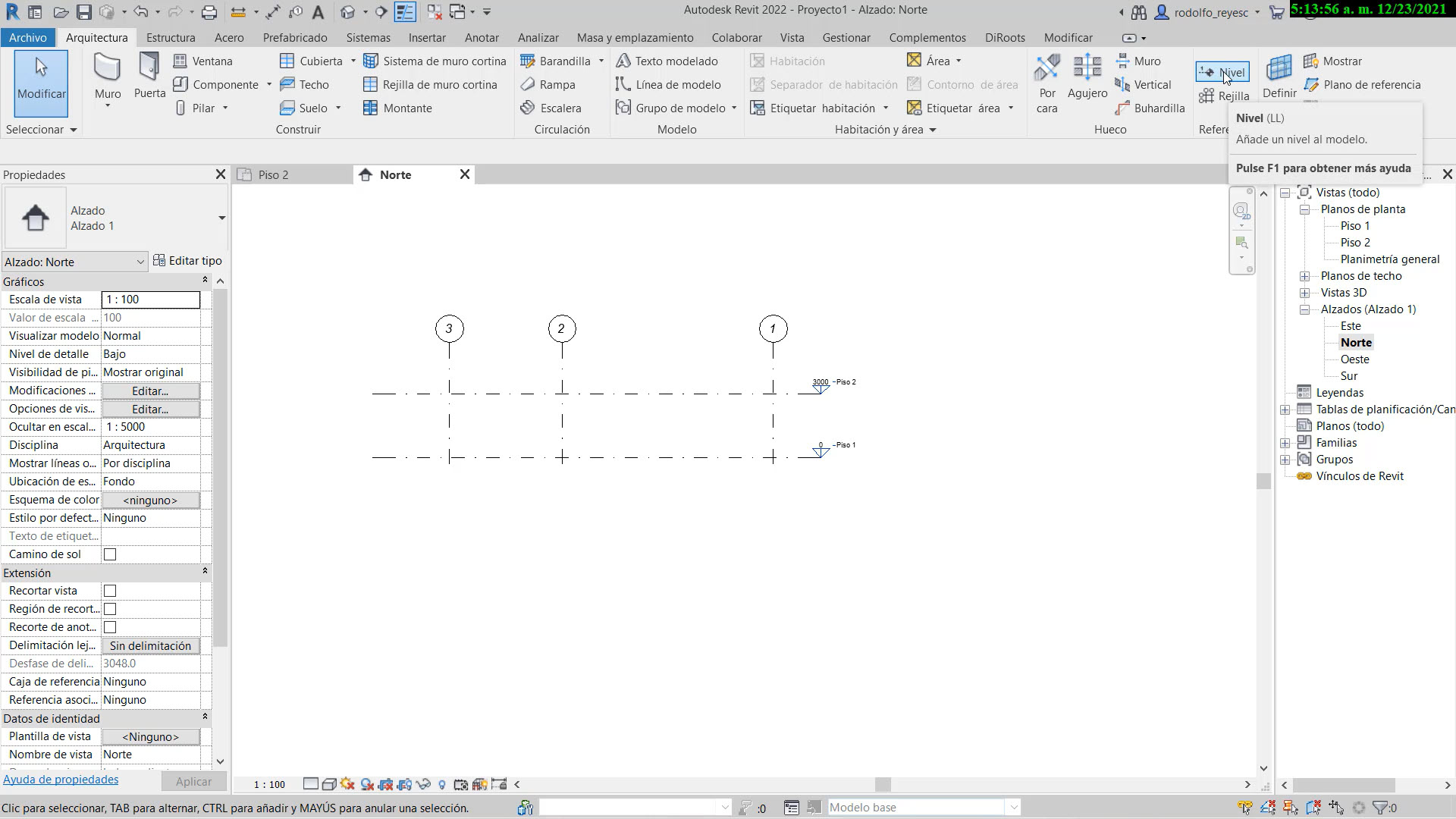Click the Properties panel vertical scrollbar
This screenshot has width=1456, height=819.
(x=220, y=467)
